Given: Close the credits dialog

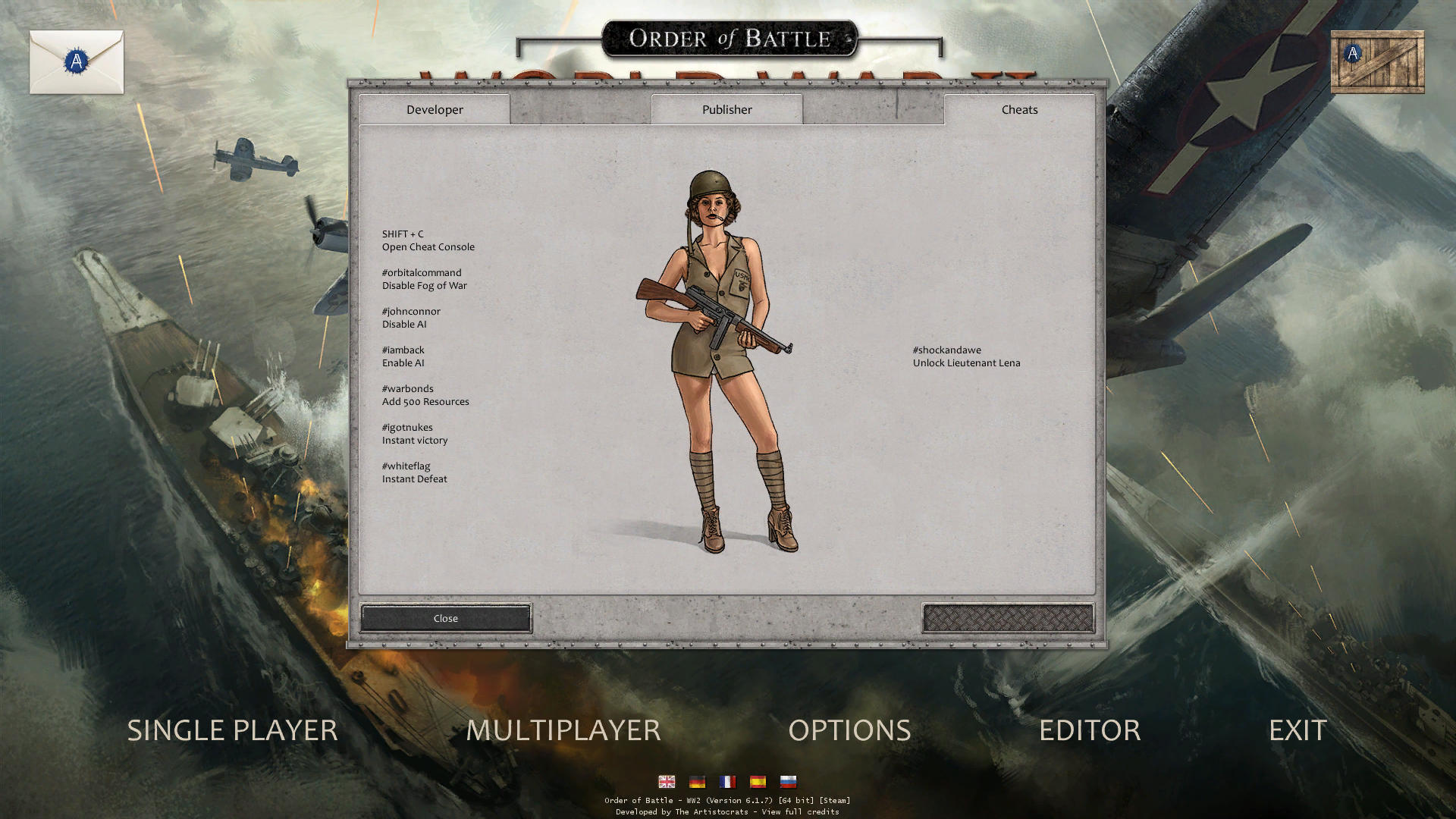Looking at the screenshot, I should pyautogui.click(x=446, y=618).
